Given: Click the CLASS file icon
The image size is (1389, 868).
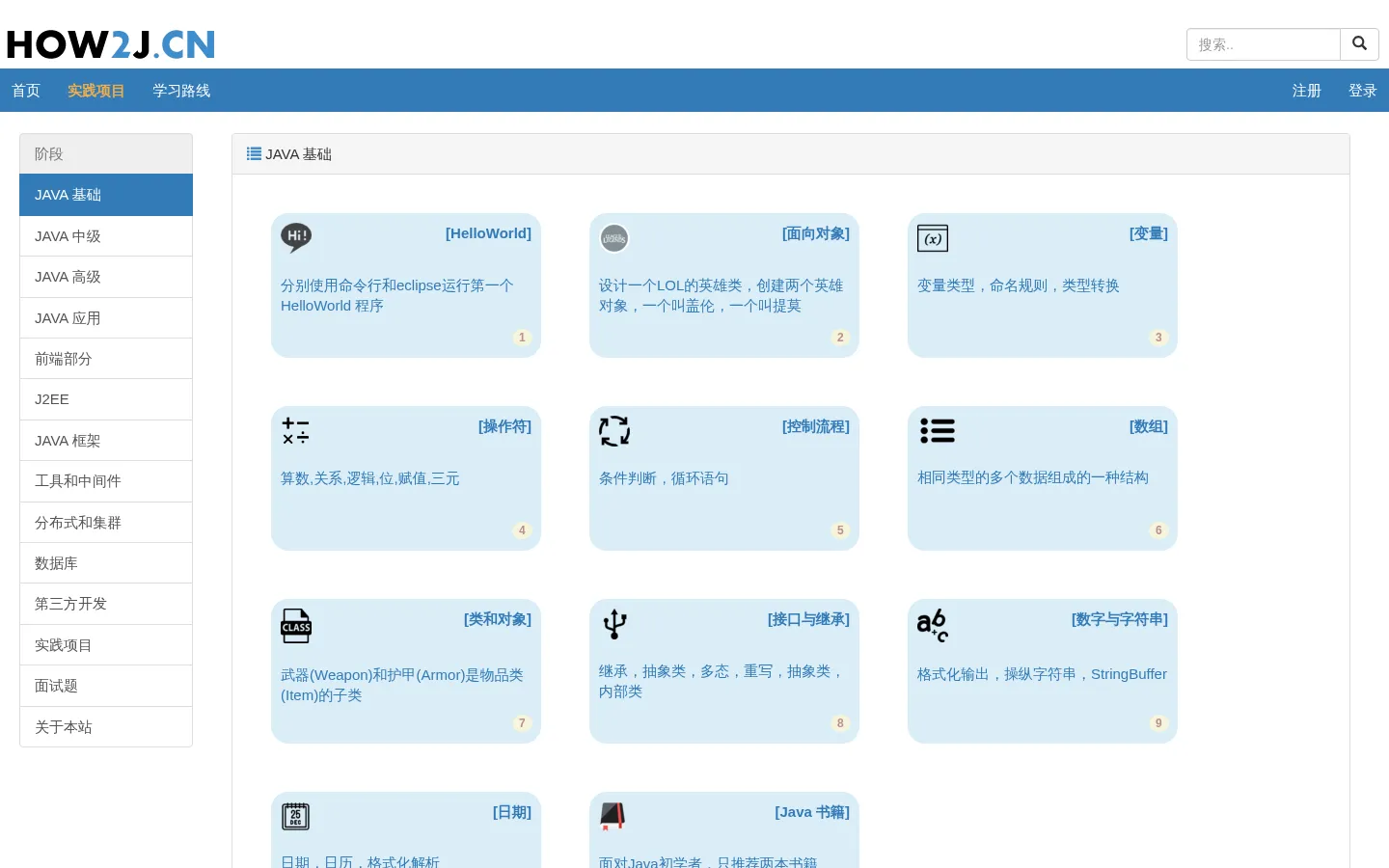Looking at the screenshot, I should click(x=296, y=626).
